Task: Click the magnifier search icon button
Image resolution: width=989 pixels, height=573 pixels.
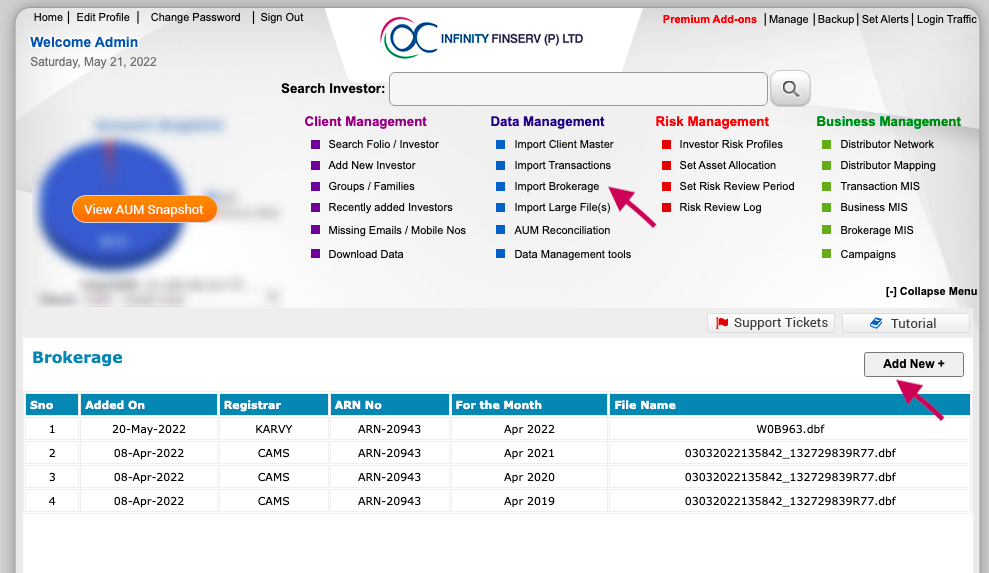Action: point(790,88)
